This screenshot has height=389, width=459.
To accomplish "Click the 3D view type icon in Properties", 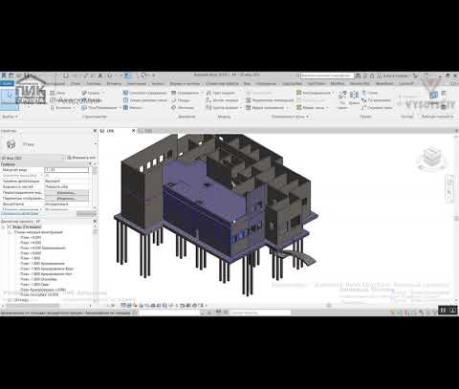I will pyautogui.click(x=11, y=144).
